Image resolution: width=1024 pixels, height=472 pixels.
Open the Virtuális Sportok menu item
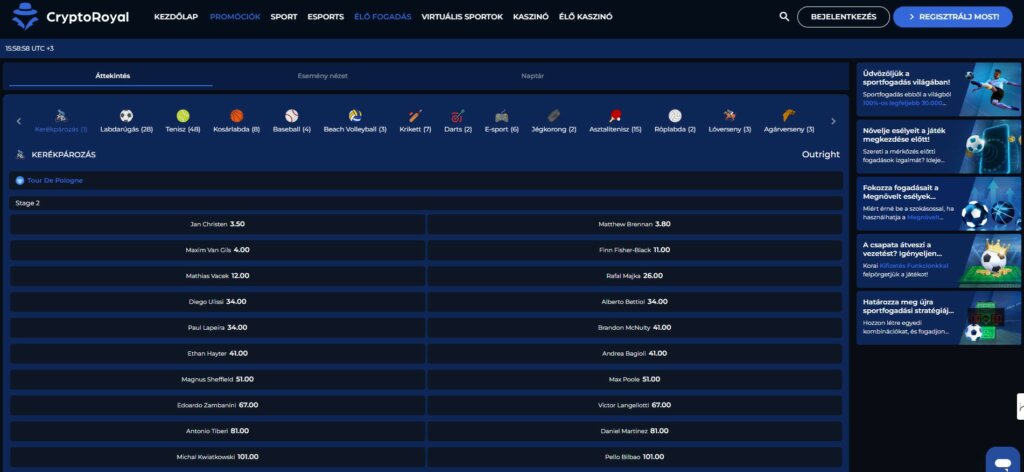[462, 17]
